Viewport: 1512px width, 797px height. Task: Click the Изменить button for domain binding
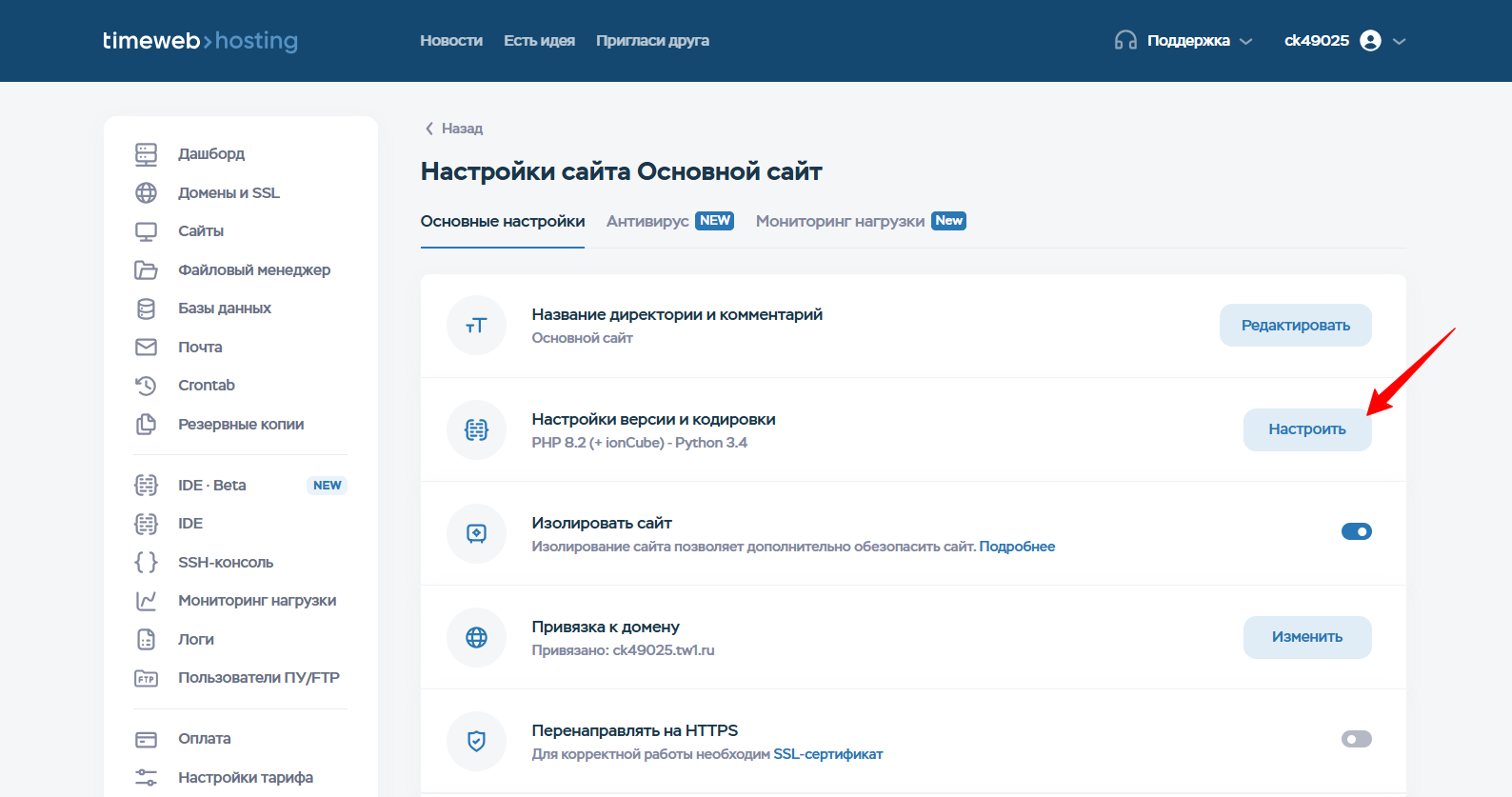pos(1307,637)
